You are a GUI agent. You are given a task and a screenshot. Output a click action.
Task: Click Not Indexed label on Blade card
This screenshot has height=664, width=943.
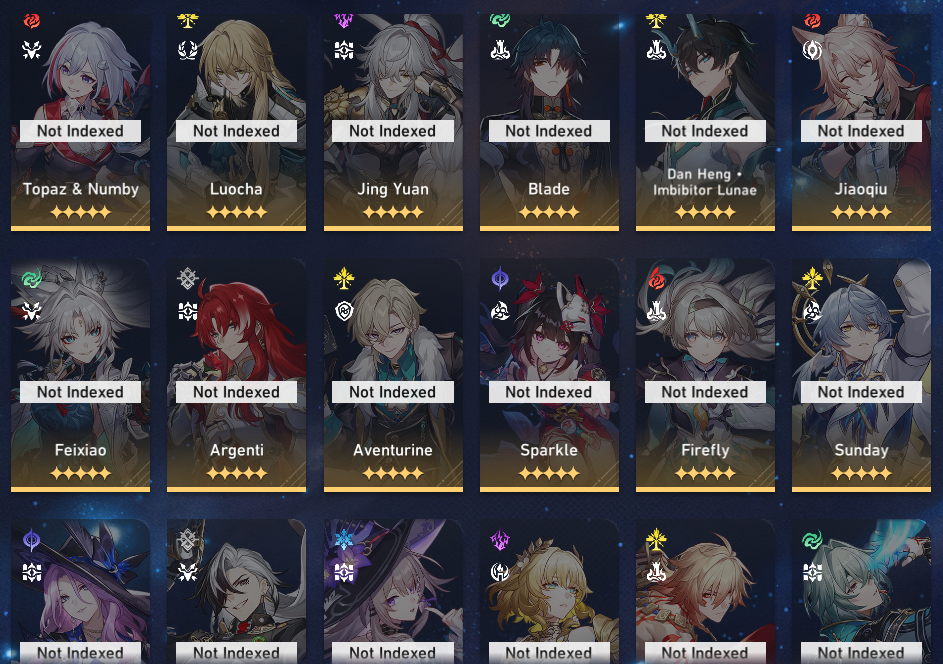point(549,131)
